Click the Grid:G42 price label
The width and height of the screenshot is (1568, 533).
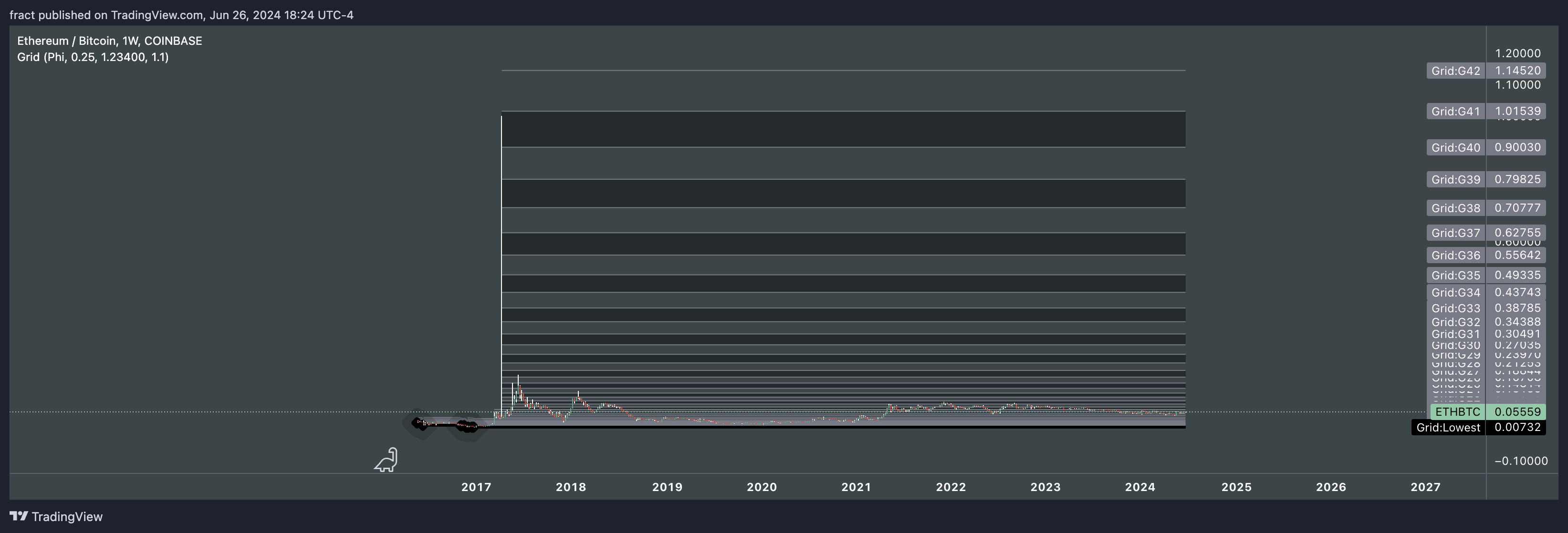(x=1455, y=71)
